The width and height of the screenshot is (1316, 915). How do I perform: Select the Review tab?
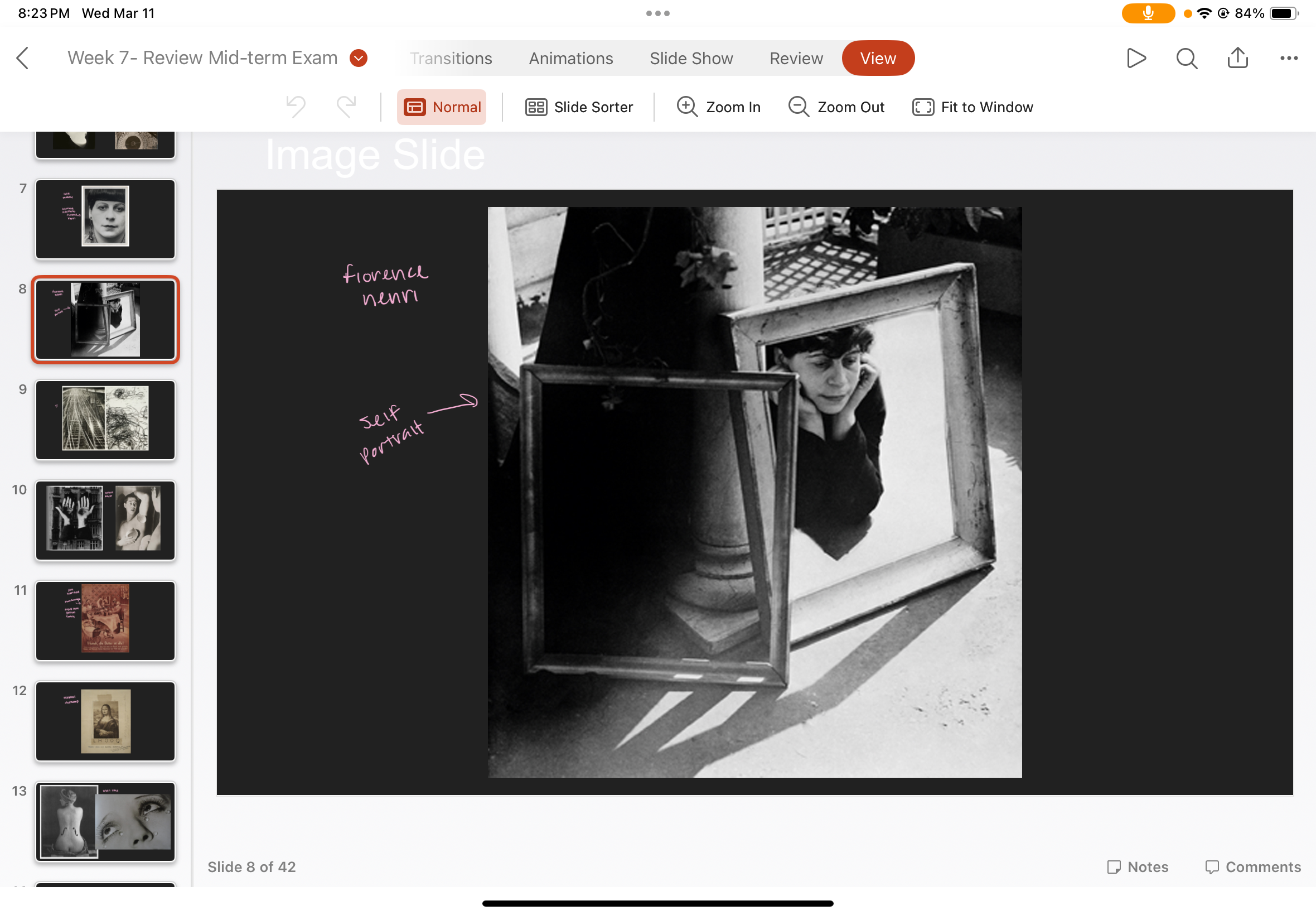point(796,59)
